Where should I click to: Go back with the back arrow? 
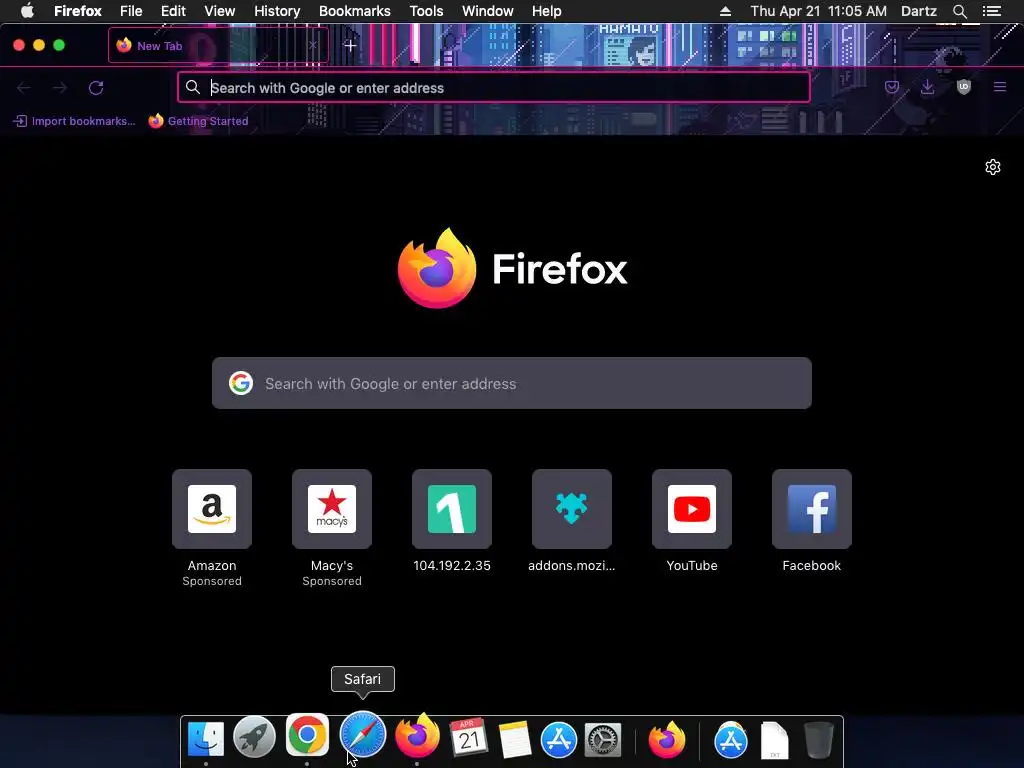(x=24, y=88)
